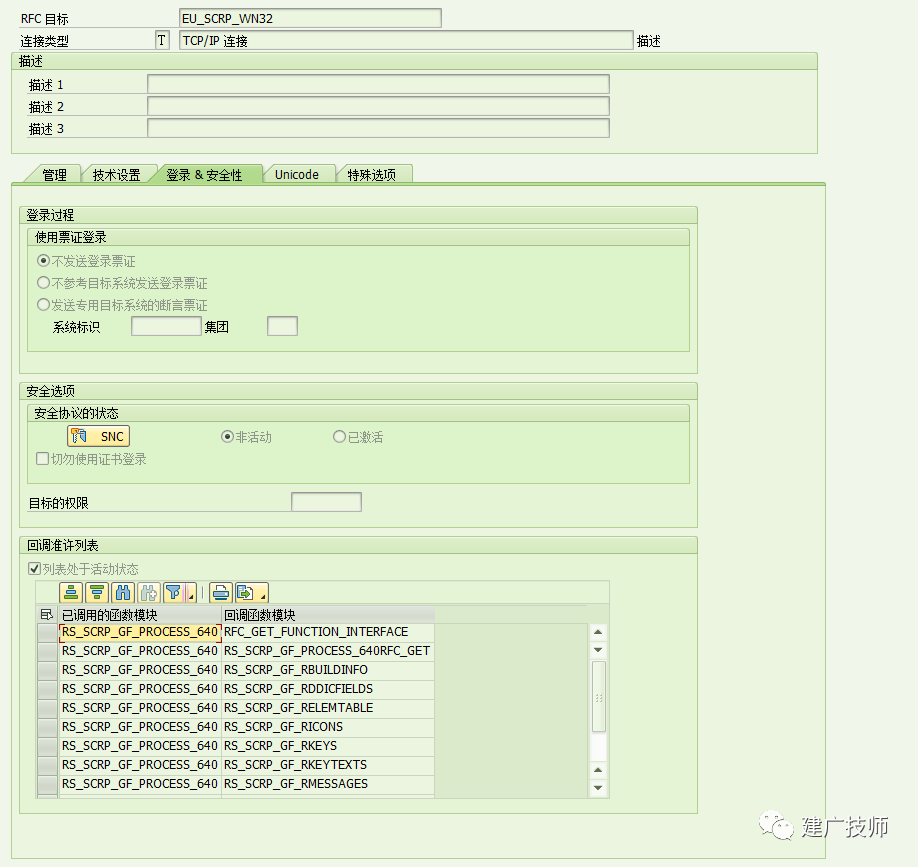Screen dimensions: 918x867
Task: Click the export icon in list toolbar
Action: click(x=246, y=593)
